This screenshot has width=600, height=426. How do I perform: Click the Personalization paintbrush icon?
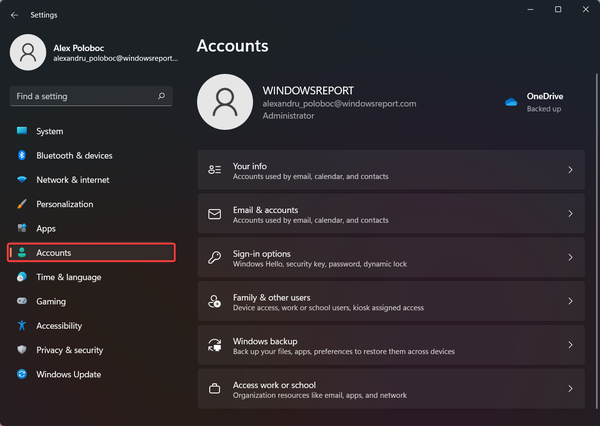click(x=21, y=204)
